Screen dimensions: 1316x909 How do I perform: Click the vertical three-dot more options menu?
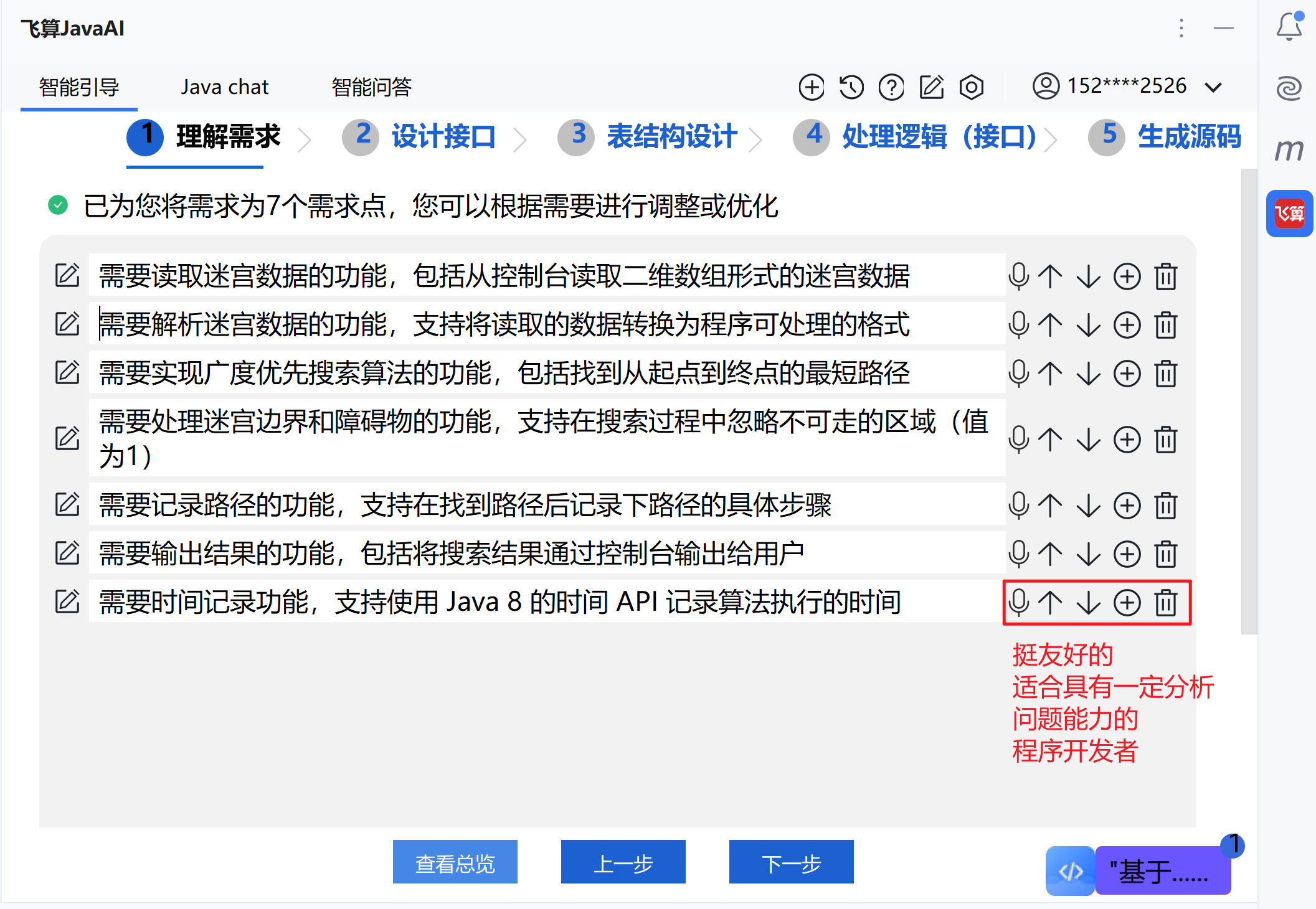tap(1181, 28)
